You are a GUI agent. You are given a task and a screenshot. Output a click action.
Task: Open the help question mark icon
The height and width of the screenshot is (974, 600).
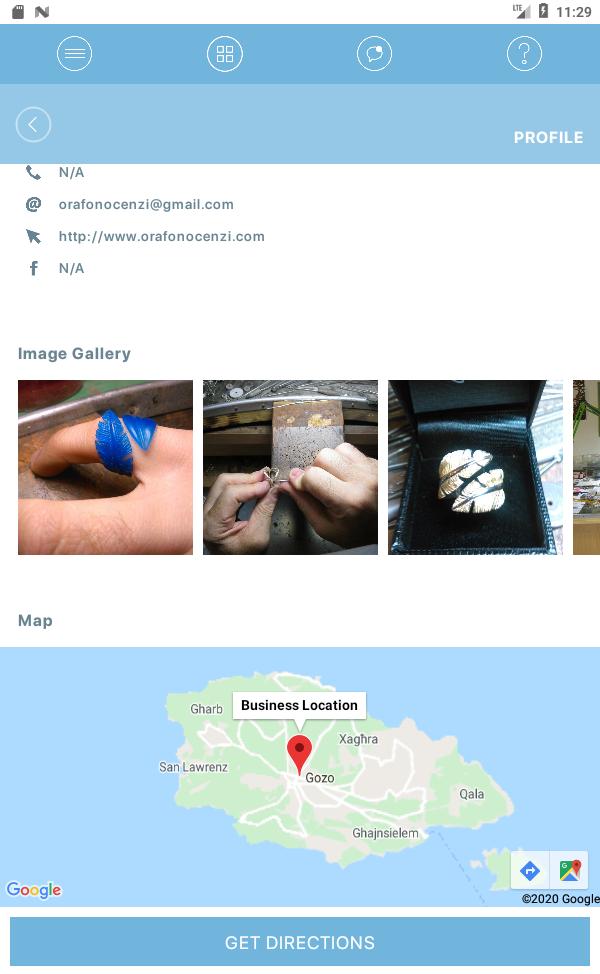click(524, 54)
